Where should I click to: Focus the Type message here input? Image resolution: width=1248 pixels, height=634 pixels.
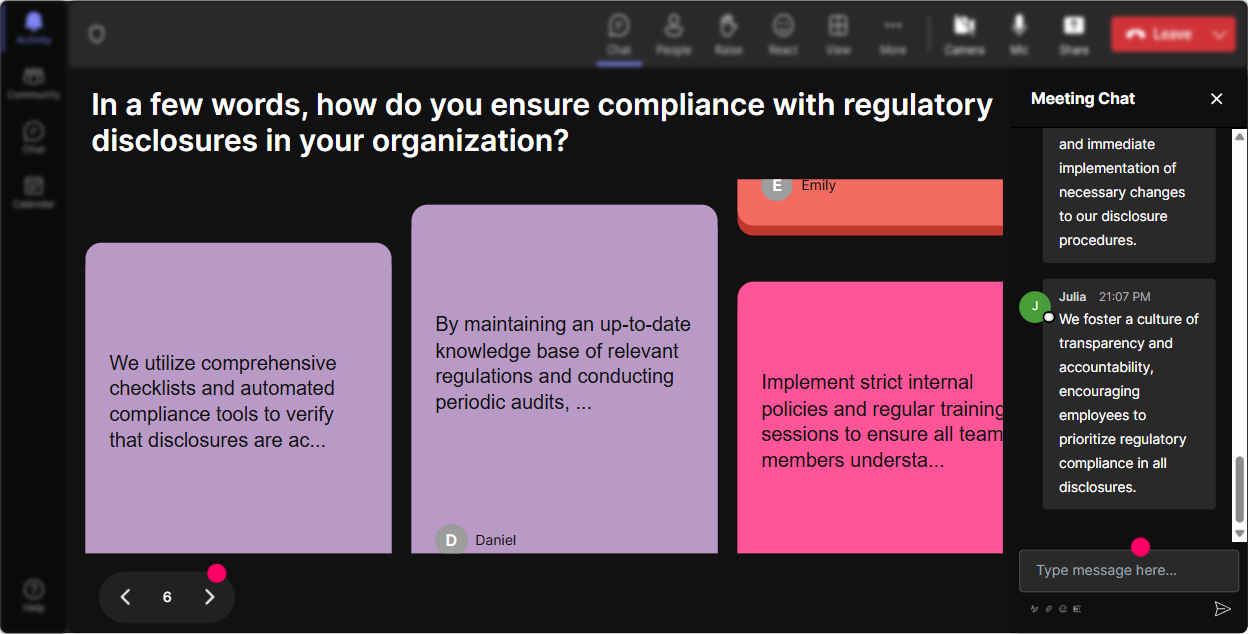(1129, 570)
